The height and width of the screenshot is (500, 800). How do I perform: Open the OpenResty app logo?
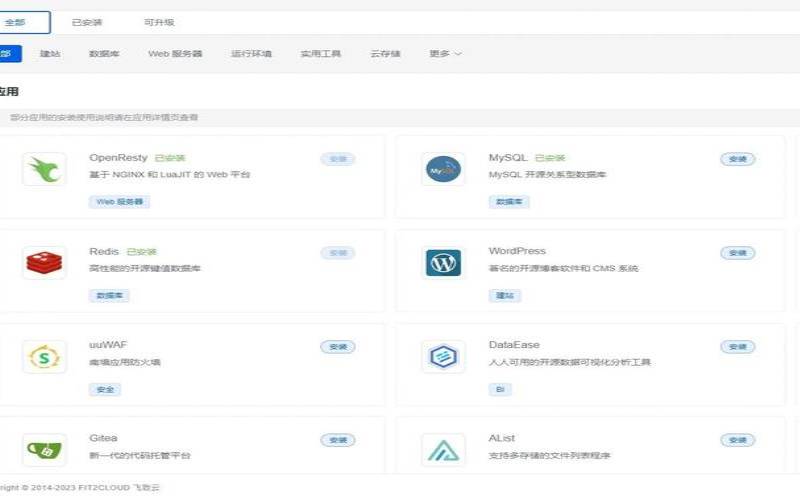coord(44,169)
